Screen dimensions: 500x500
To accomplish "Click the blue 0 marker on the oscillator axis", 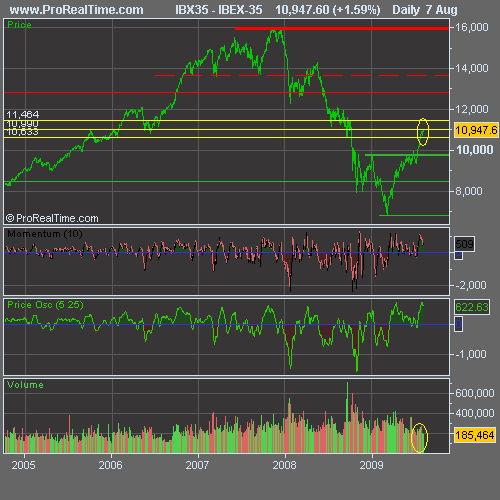I will [x=459, y=324].
